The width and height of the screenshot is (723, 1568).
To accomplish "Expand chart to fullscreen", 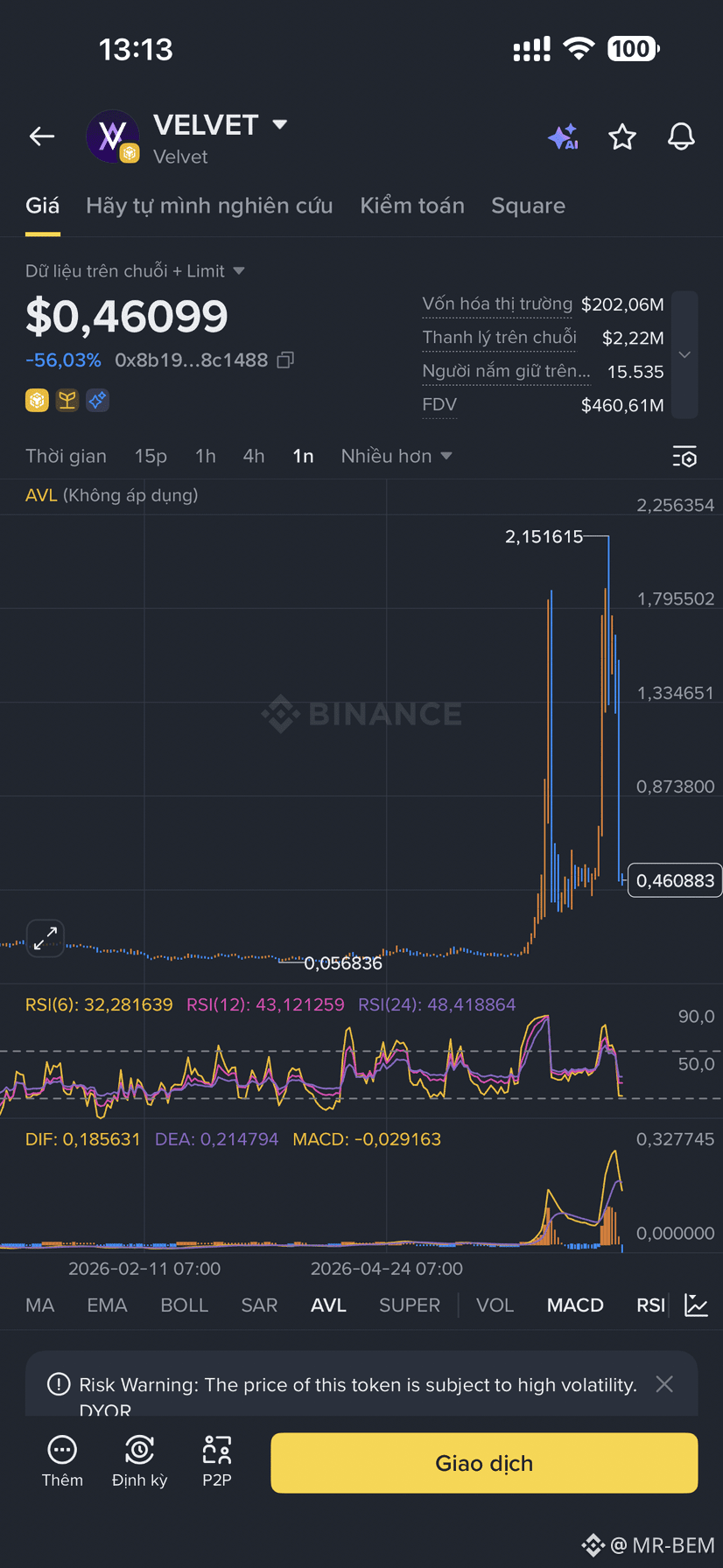I will pyautogui.click(x=46, y=938).
